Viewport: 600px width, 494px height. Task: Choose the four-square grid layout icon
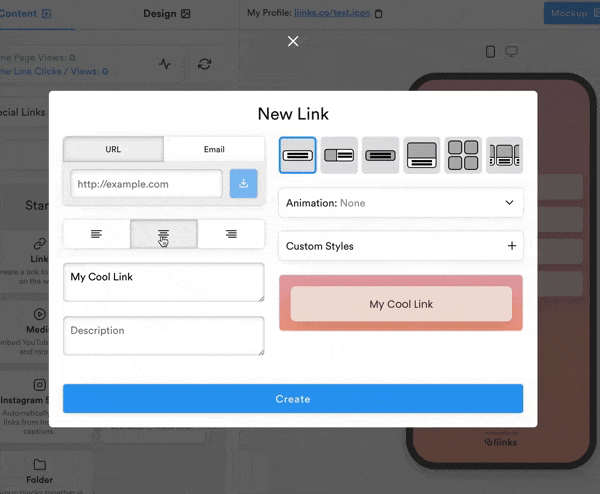coord(463,155)
